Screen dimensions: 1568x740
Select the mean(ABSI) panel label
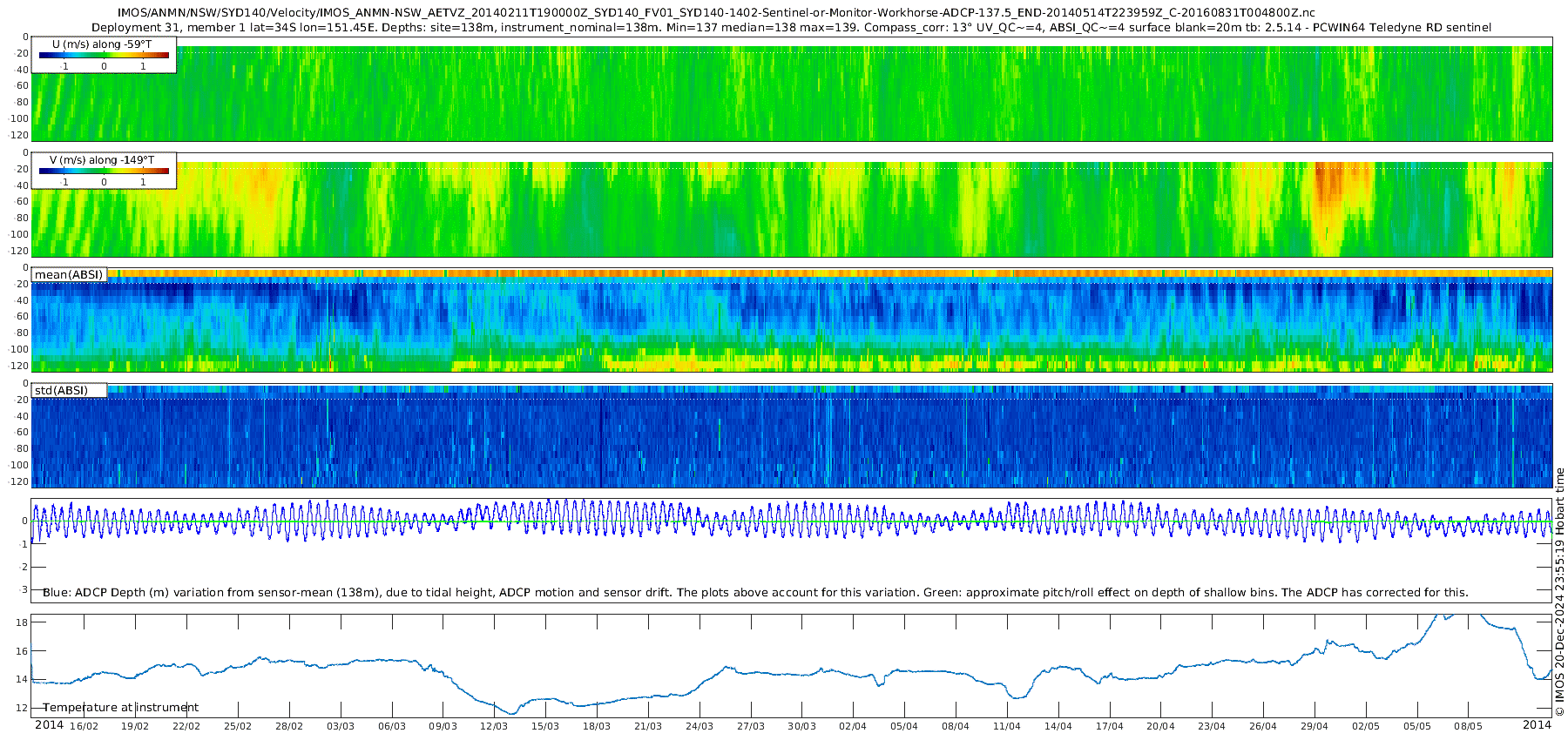click(69, 274)
